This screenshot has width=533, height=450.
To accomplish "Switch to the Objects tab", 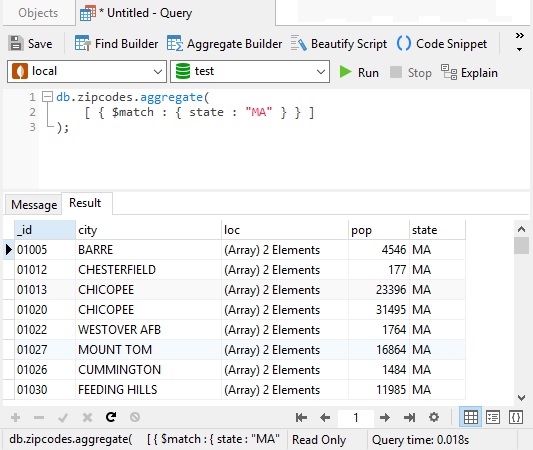I will 38,13.
